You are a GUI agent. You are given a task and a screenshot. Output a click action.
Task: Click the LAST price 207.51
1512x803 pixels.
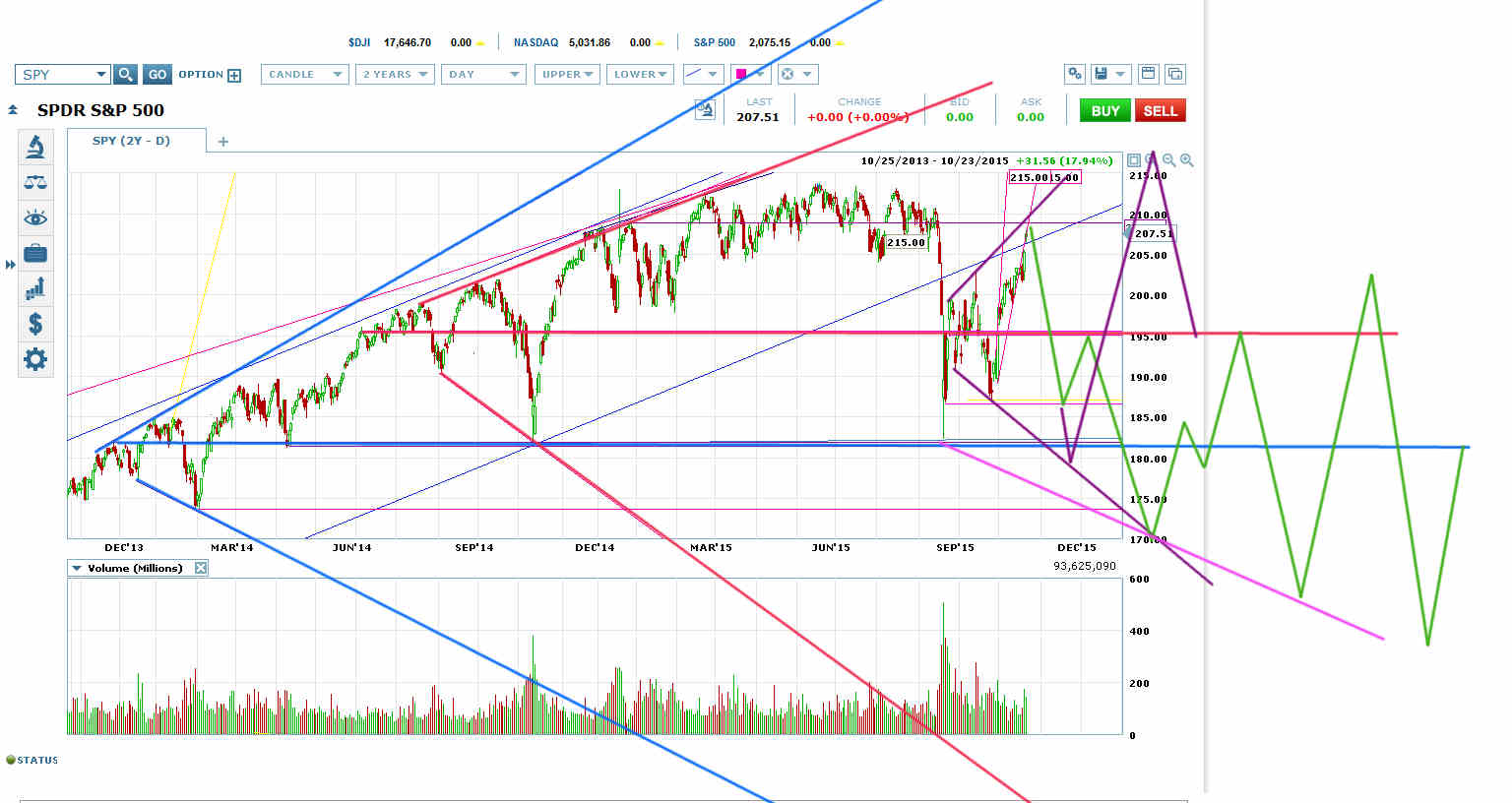(758, 117)
